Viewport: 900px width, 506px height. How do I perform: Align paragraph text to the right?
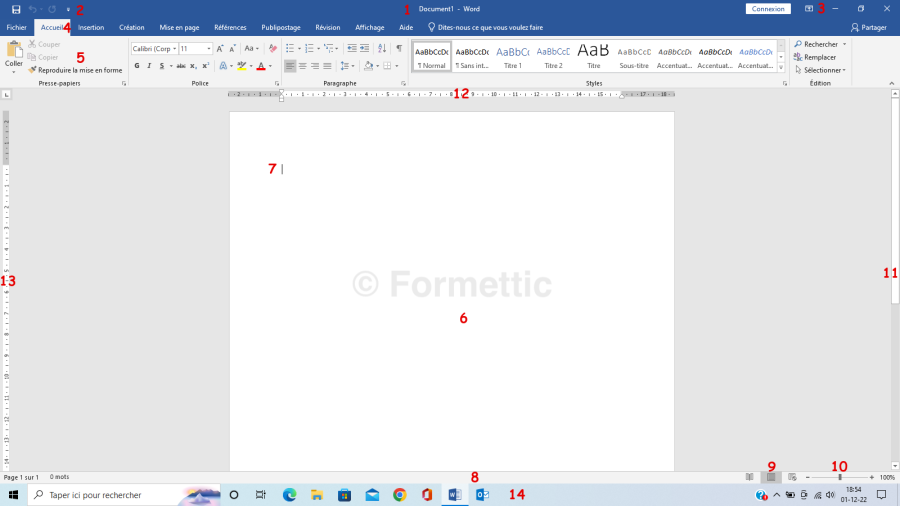click(x=315, y=66)
